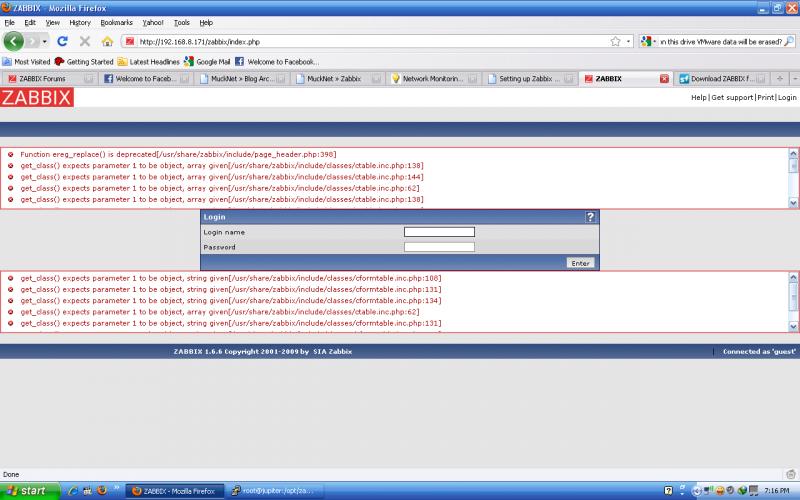
Task: Switch to the MuckNet » Zabbix tab
Action: (x=338, y=79)
